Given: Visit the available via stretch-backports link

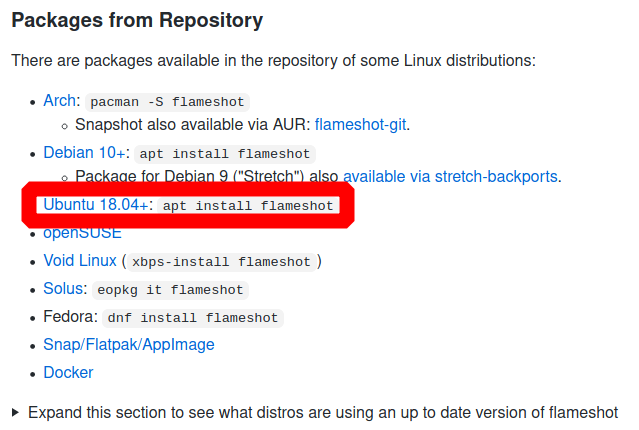Looking at the screenshot, I should point(450,176).
